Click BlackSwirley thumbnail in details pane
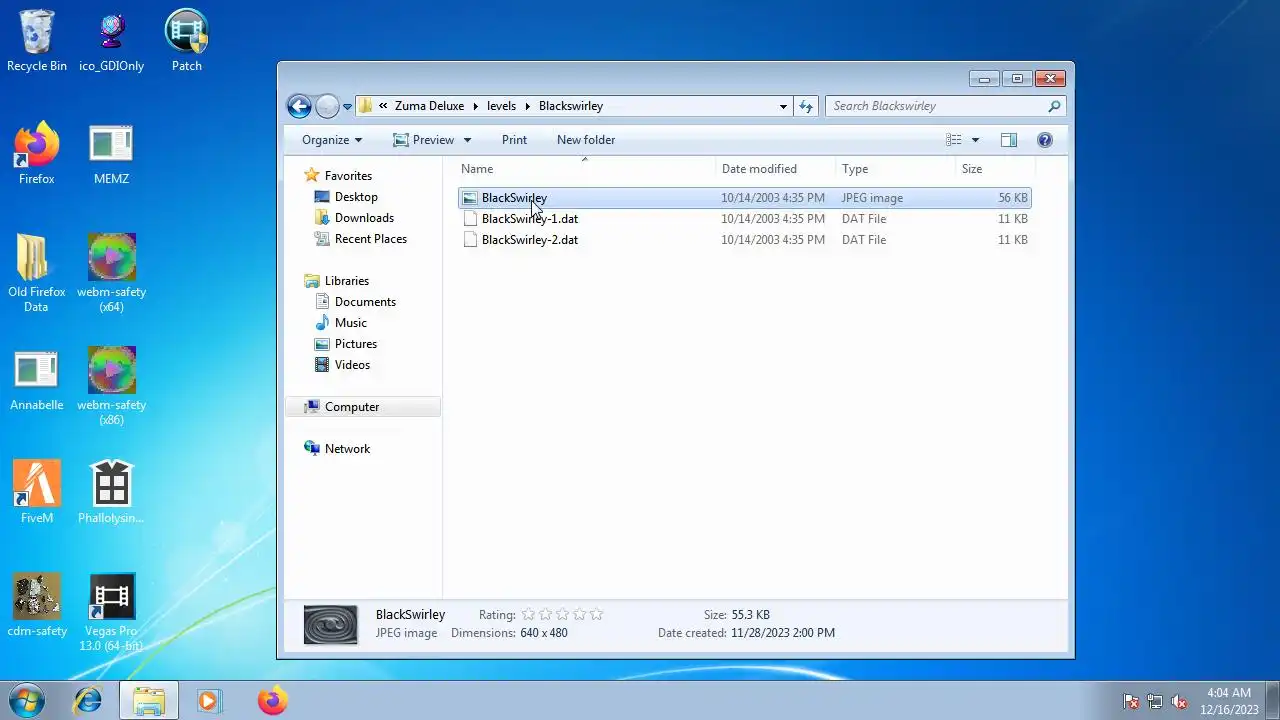The height and width of the screenshot is (720, 1280). coord(330,624)
